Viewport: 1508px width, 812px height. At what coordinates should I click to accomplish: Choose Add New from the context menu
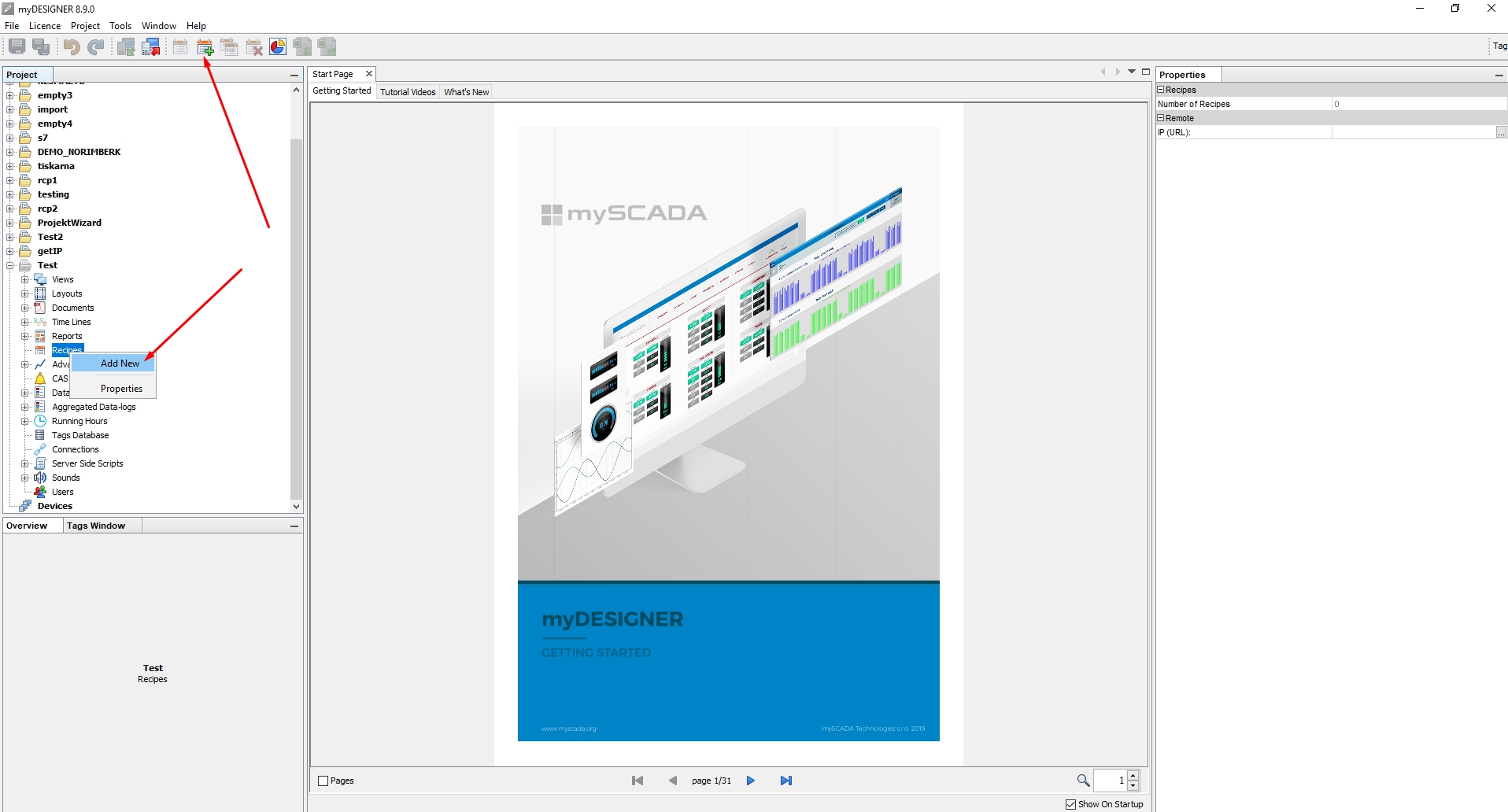point(113,364)
